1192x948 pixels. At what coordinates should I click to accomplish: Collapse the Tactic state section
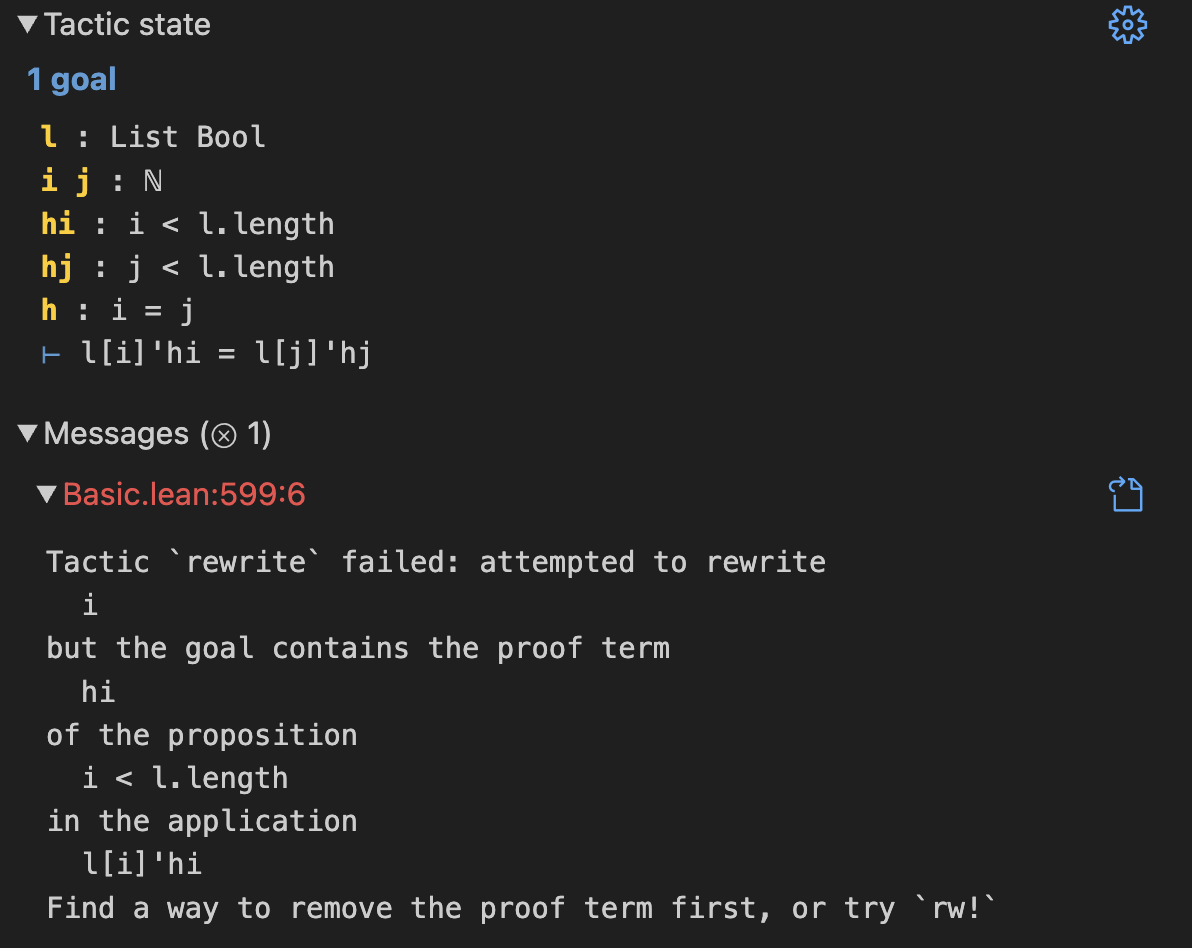[x=27, y=25]
